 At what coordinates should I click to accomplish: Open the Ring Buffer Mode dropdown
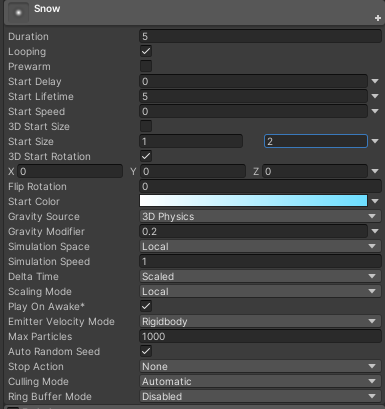click(x=260, y=396)
